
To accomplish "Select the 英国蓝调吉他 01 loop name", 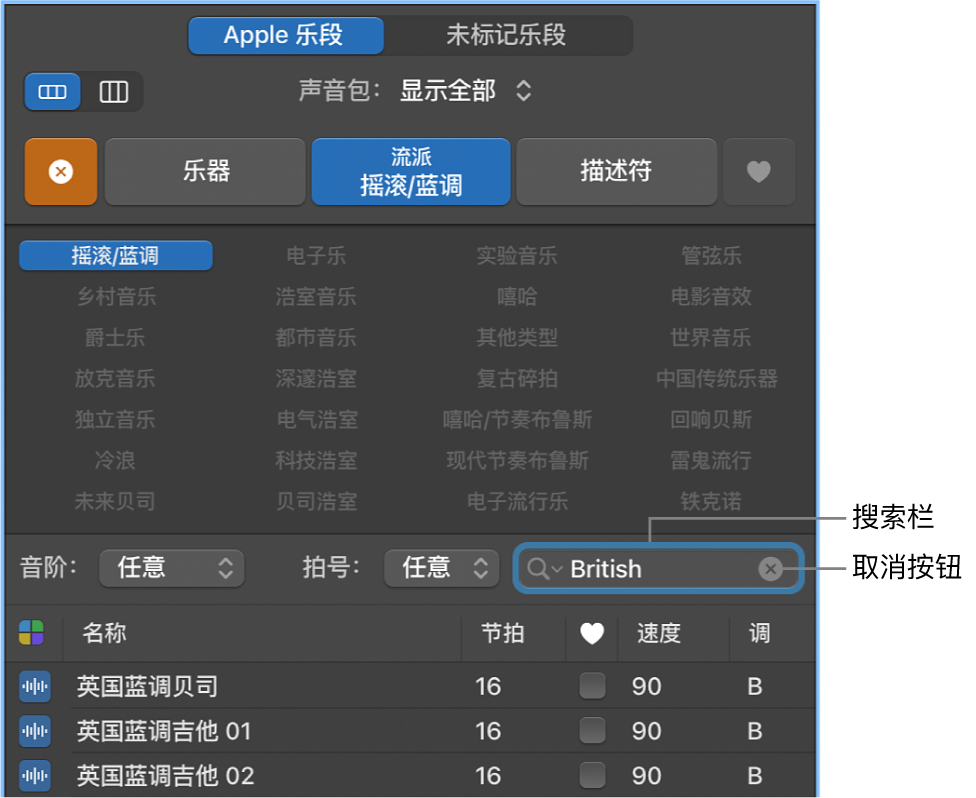I will point(164,731).
